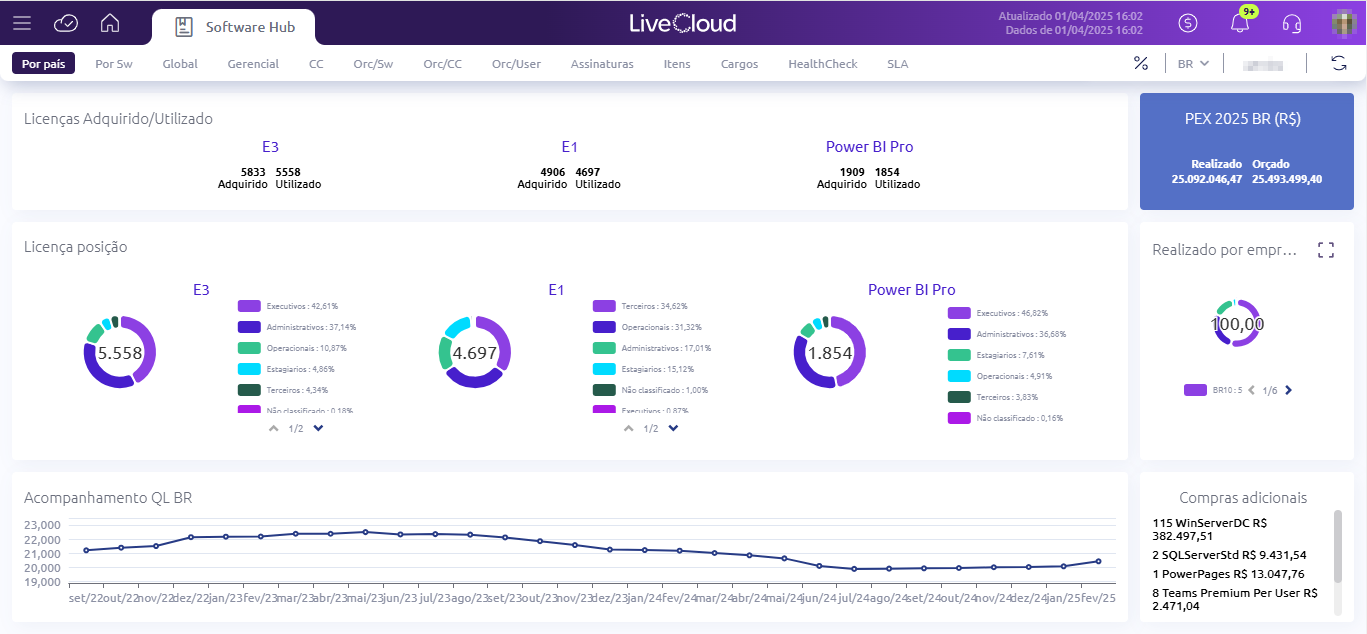Click Power BI Pro Não classificado swatch
Viewport: 1367px width, 634px height.
point(959,418)
